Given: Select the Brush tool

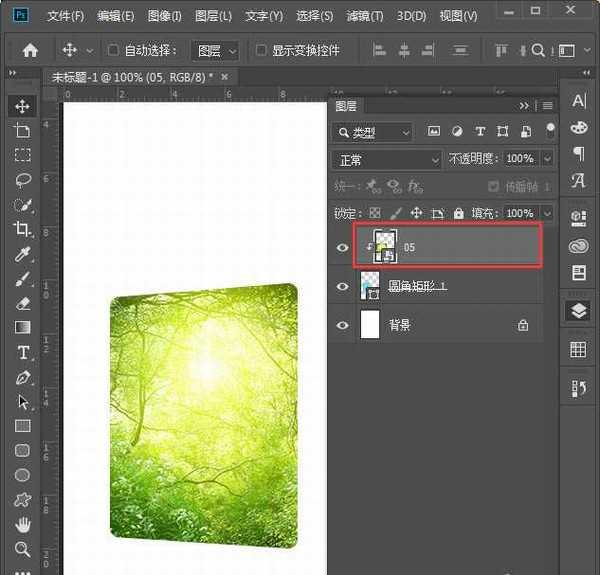Looking at the screenshot, I should coord(22,279).
